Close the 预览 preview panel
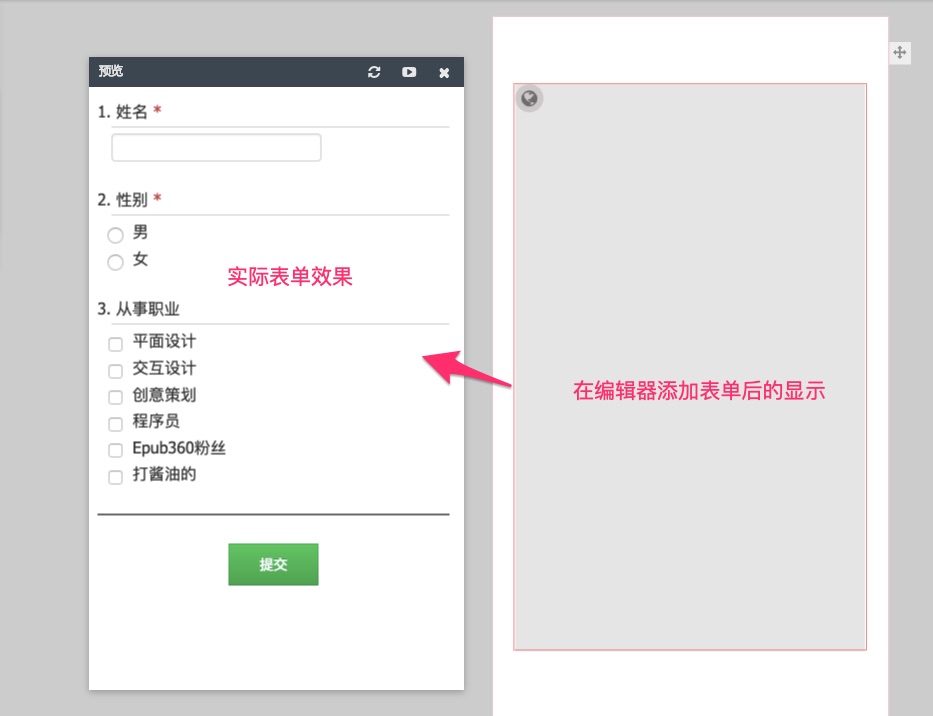This screenshot has width=933, height=716. (x=444, y=72)
